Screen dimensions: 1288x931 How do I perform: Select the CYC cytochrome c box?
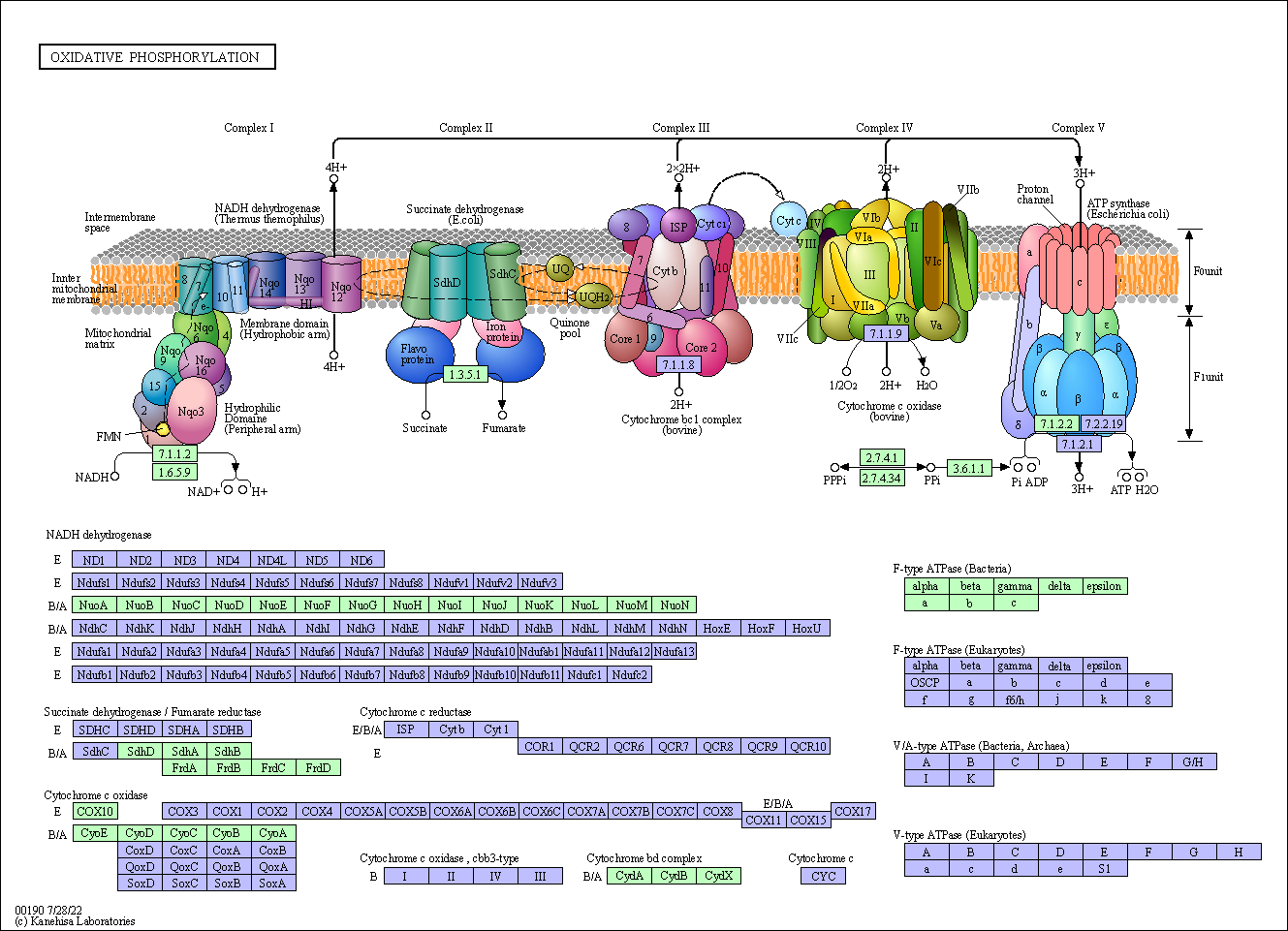click(824, 876)
